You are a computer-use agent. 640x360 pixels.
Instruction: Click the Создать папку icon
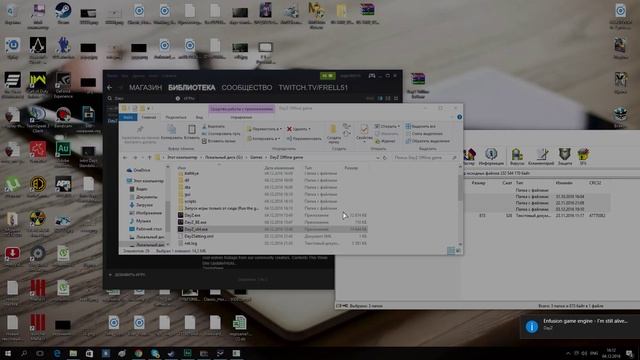coord(333,134)
